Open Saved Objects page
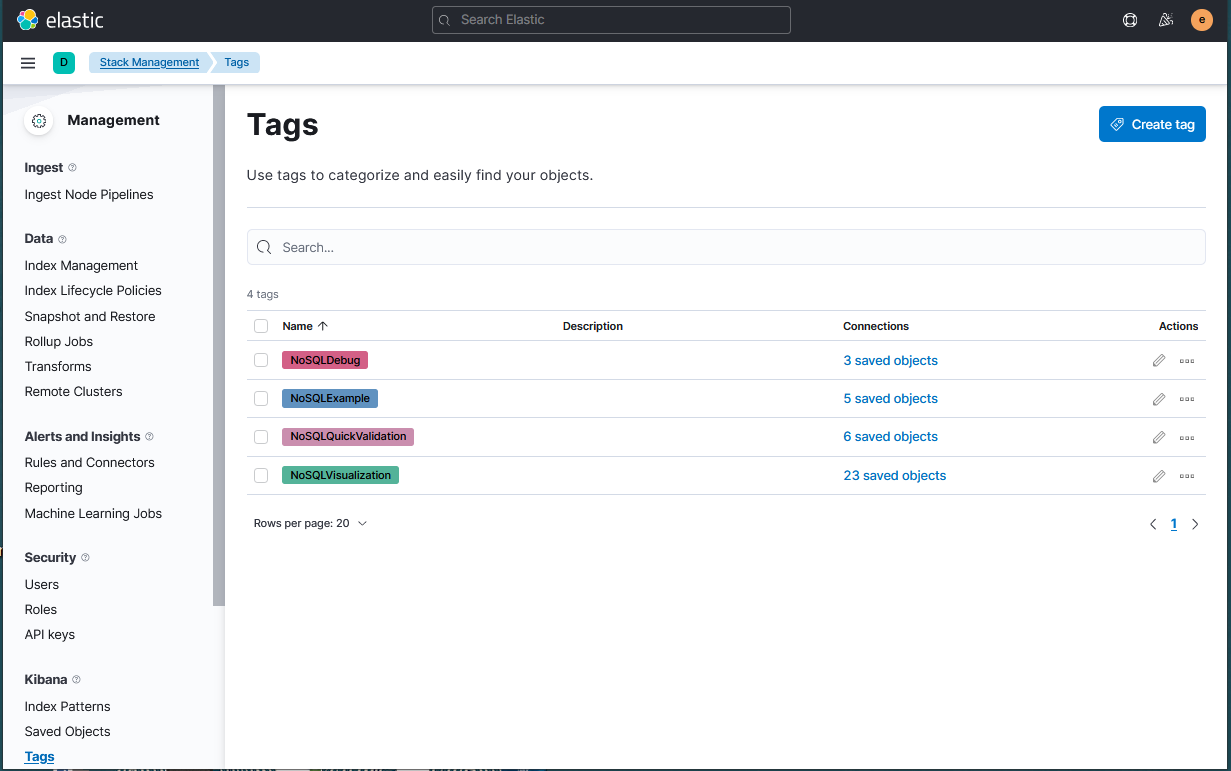This screenshot has width=1231, height=771. [68, 732]
